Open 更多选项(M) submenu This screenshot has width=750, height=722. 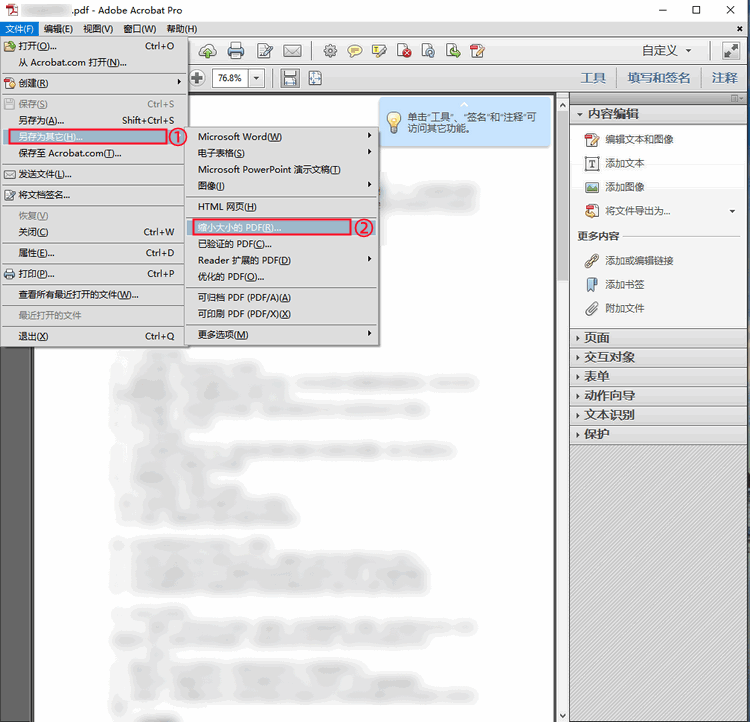pyautogui.click(x=281, y=334)
